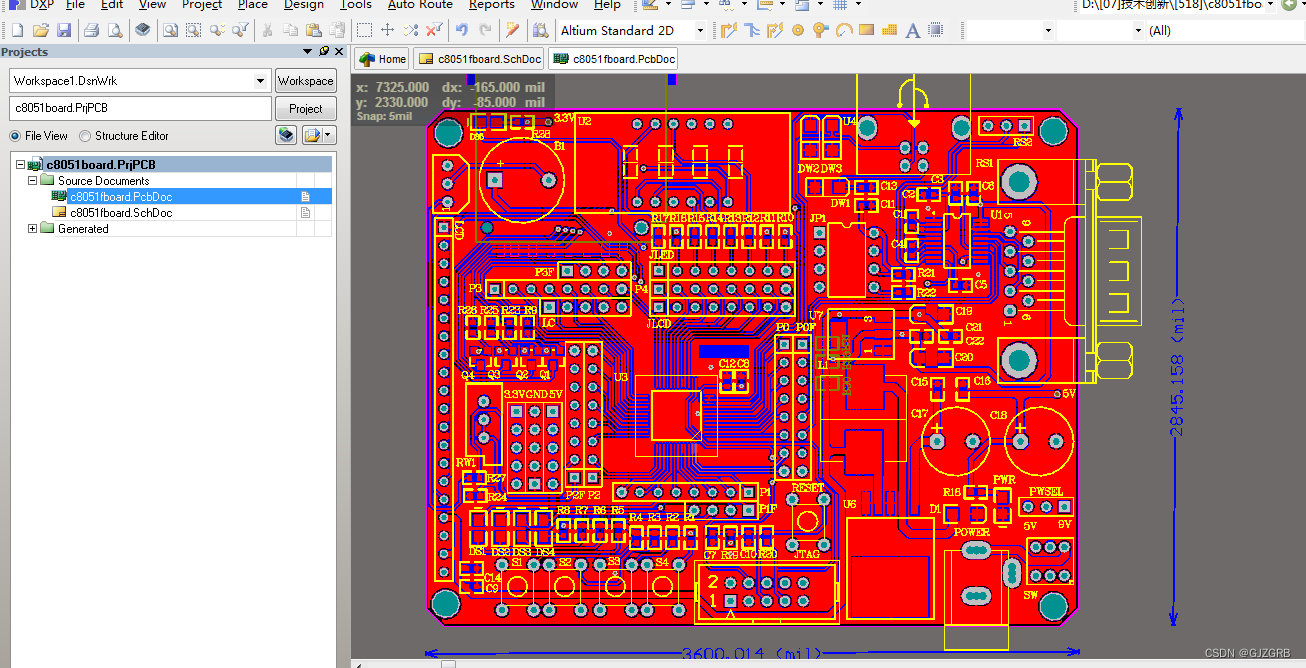
Task: Select the Place Fill tool
Action: coord(865,30)
